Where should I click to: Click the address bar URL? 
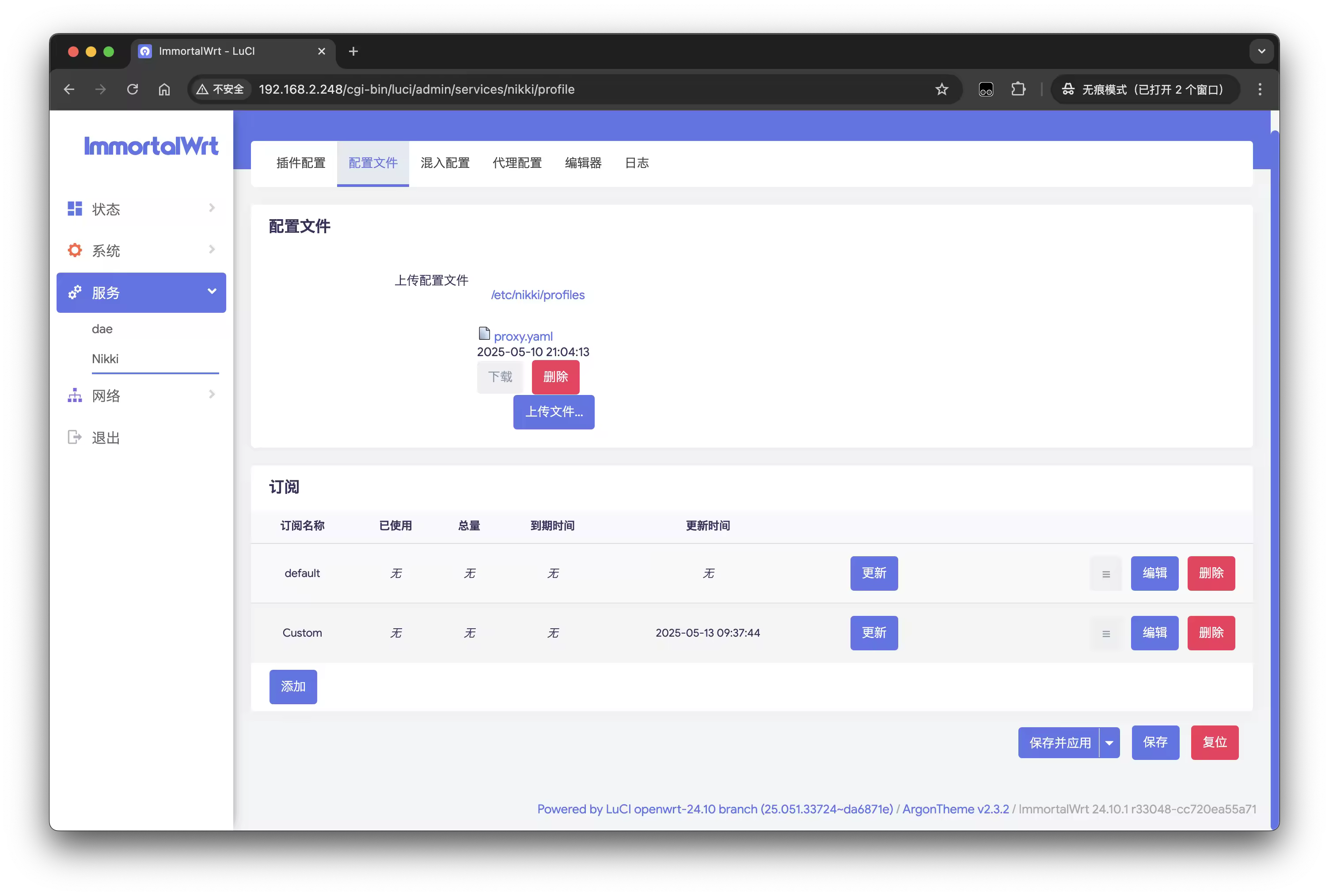coord(417,89)
